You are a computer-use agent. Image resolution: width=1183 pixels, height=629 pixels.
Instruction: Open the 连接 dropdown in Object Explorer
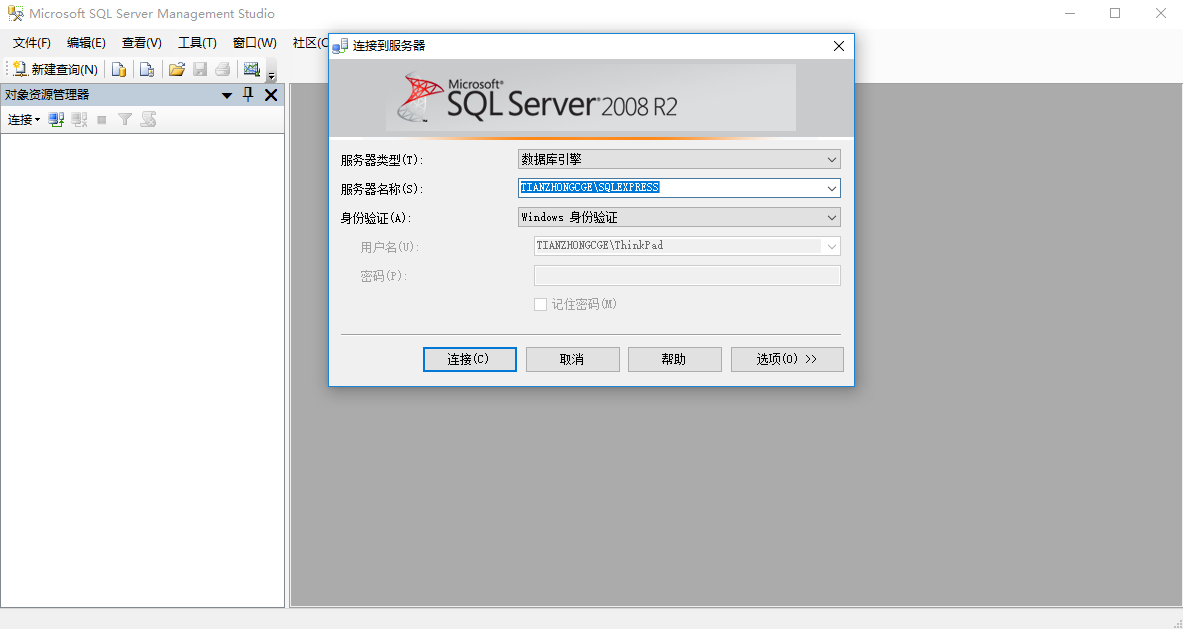point(23,119)
